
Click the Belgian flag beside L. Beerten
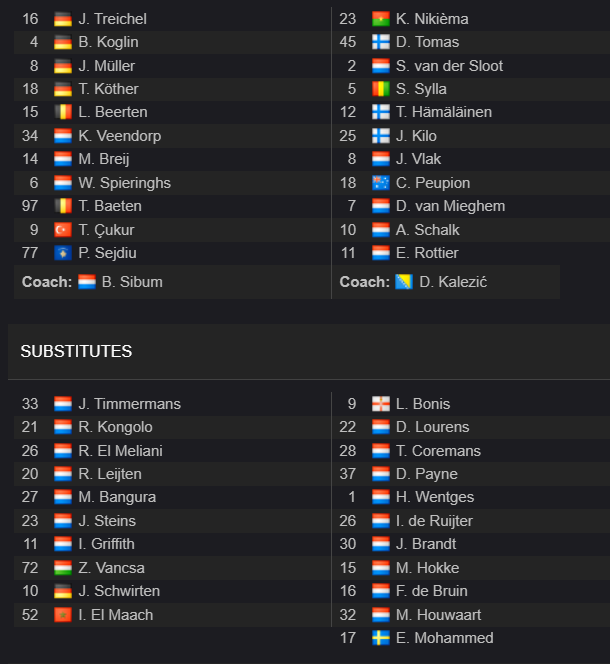[x=63, y=112]
